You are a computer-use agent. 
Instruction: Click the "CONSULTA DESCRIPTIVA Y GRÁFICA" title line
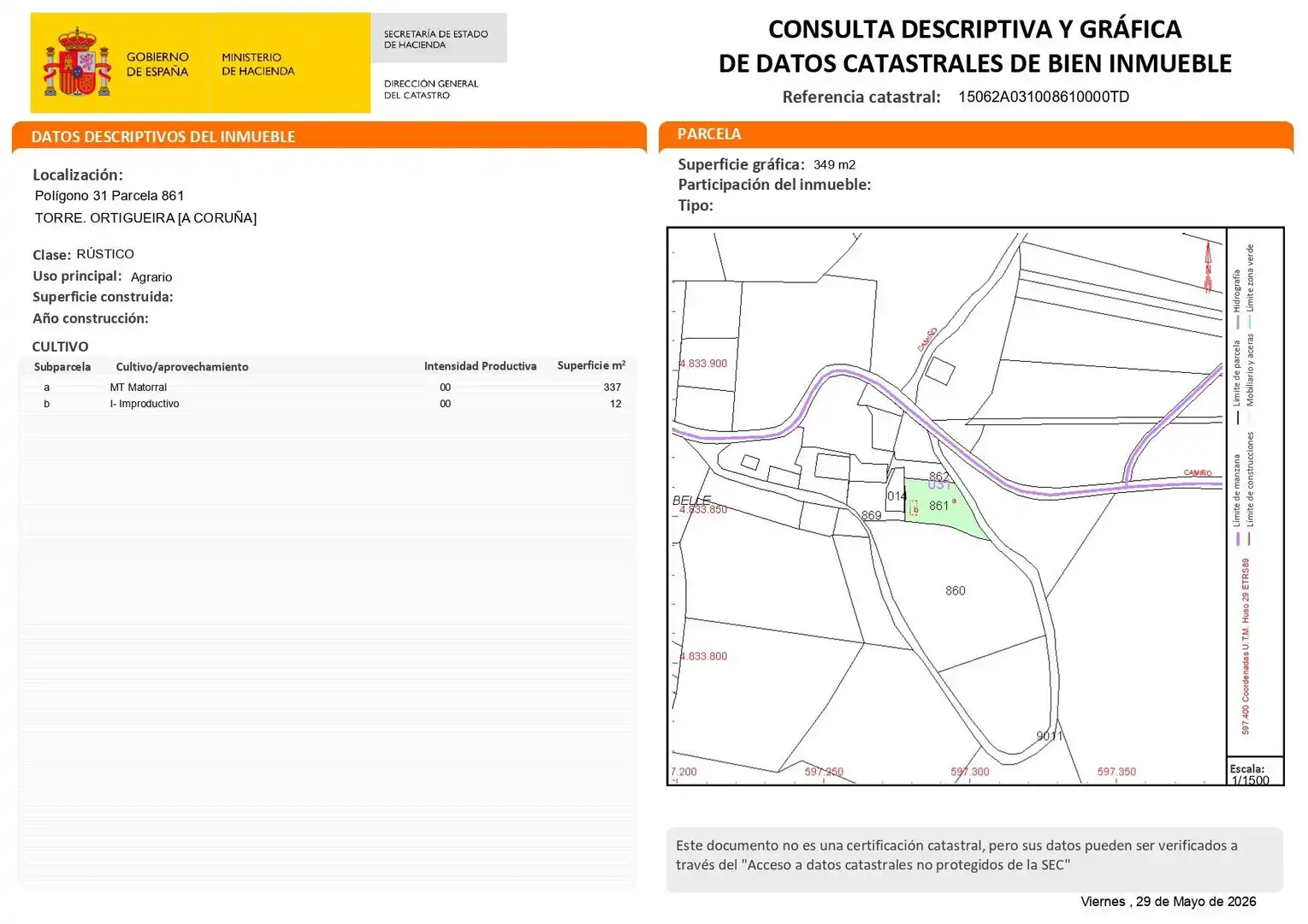(x=974, y=29)
